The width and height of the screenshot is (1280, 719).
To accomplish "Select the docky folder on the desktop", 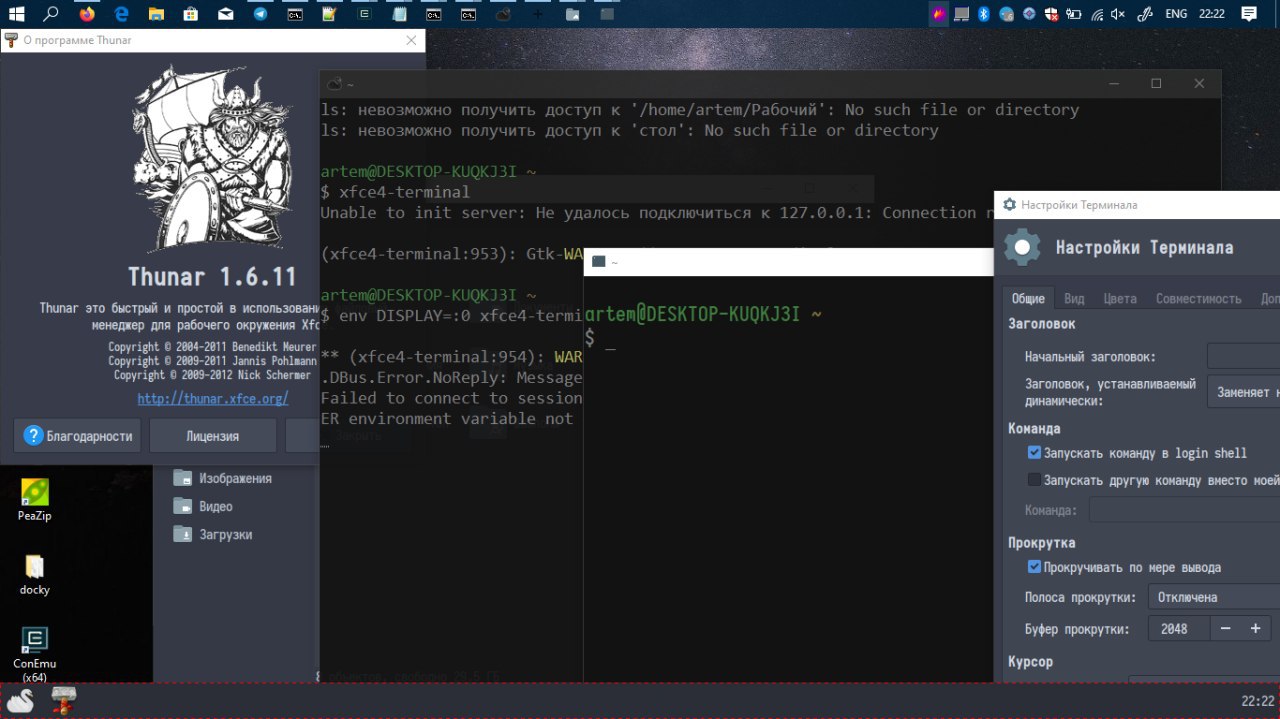I will pos(34,575).
